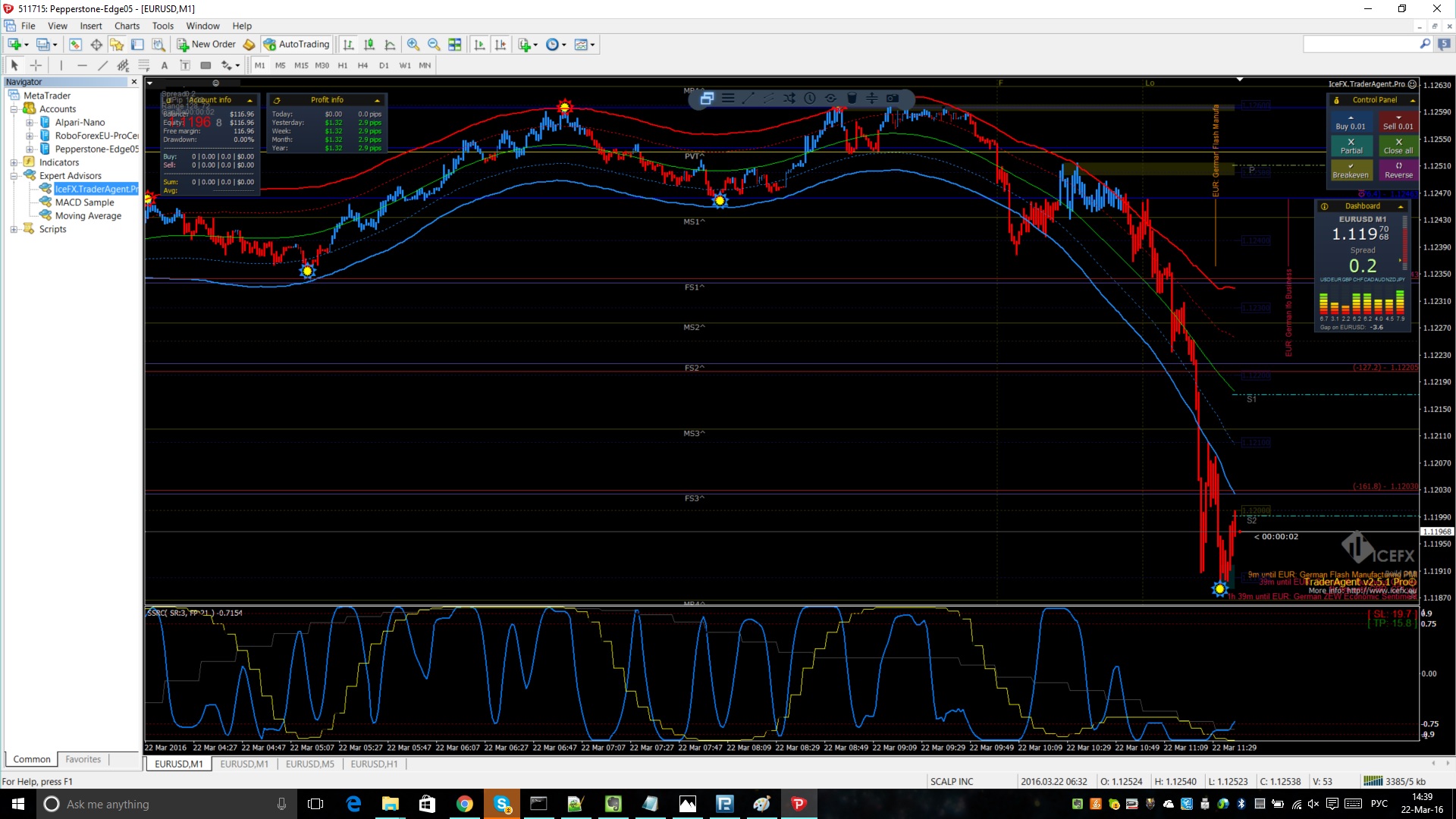Open Indicators list dropdown in toolbar

coord(528,45)
